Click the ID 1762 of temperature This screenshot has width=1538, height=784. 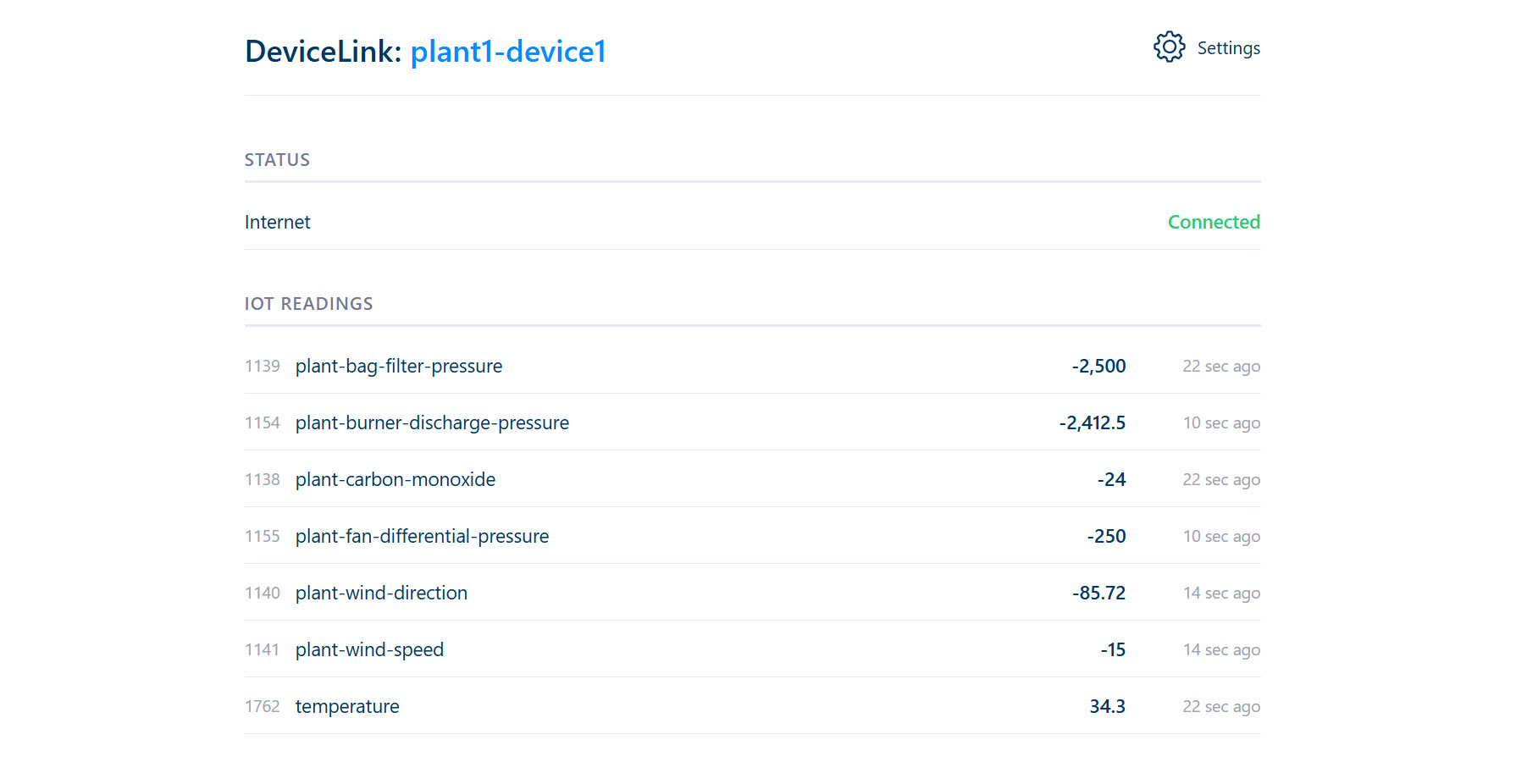pyautogui.click(x=263, y=706)
